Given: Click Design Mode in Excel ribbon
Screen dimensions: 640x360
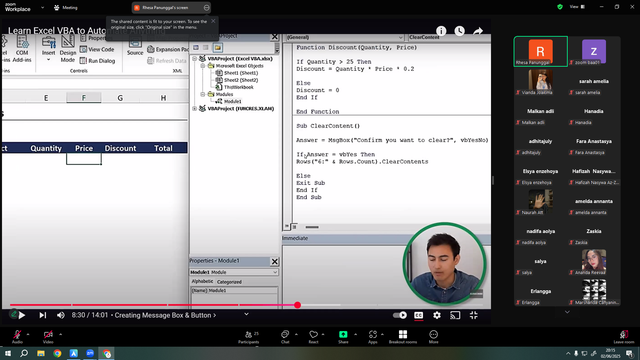Looking at the screenshot, I should [x=68, y=50].
